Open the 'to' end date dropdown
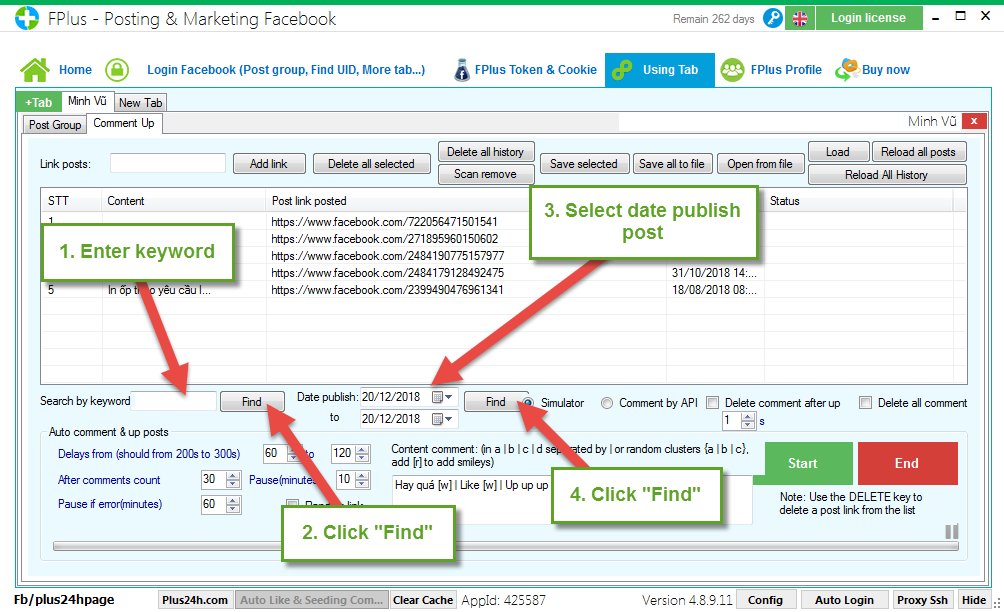The height and width of the screenshot is (612, 1004). pos(442,419)
